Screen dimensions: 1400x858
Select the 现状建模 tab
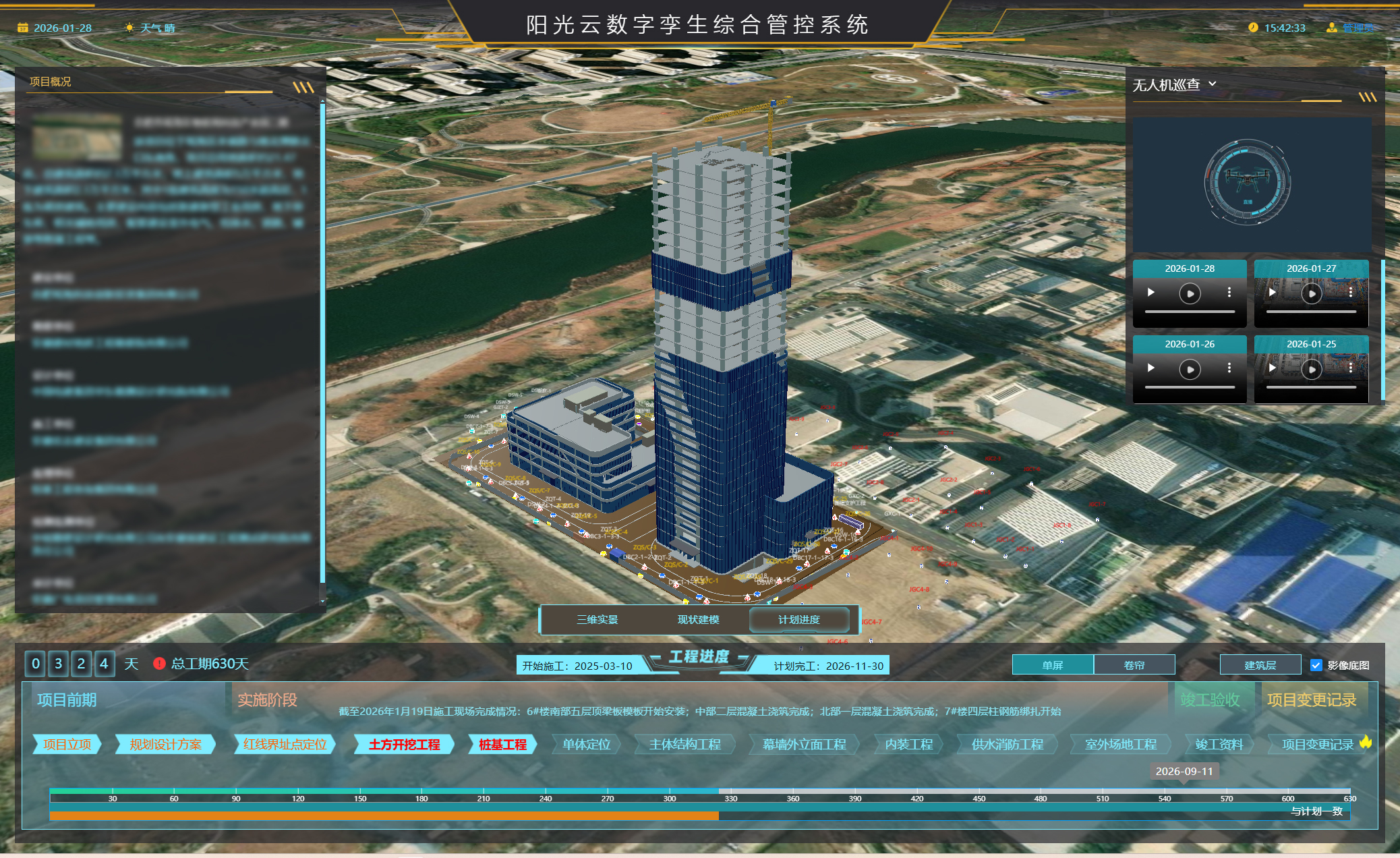pyautogui.click(x=698, y=620)
